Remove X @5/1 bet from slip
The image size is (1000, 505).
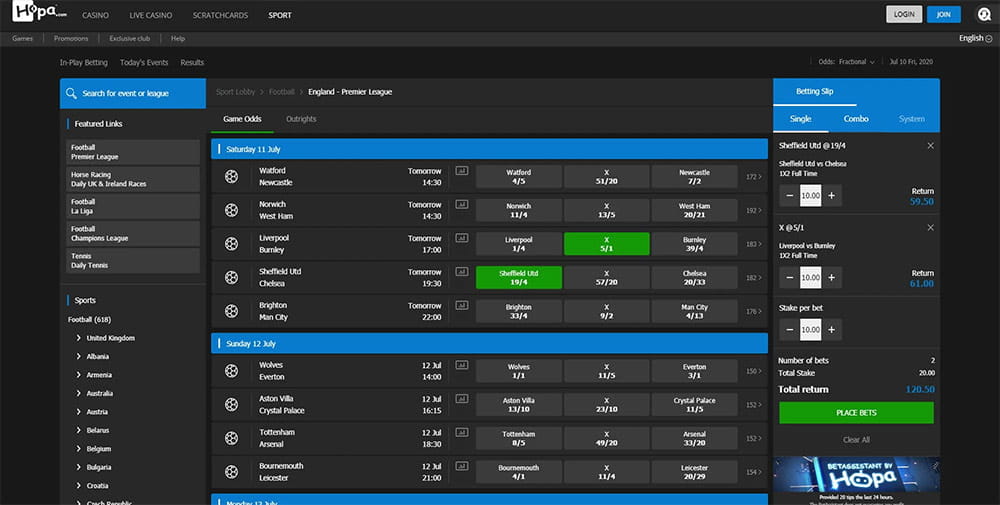pos(930,228)
